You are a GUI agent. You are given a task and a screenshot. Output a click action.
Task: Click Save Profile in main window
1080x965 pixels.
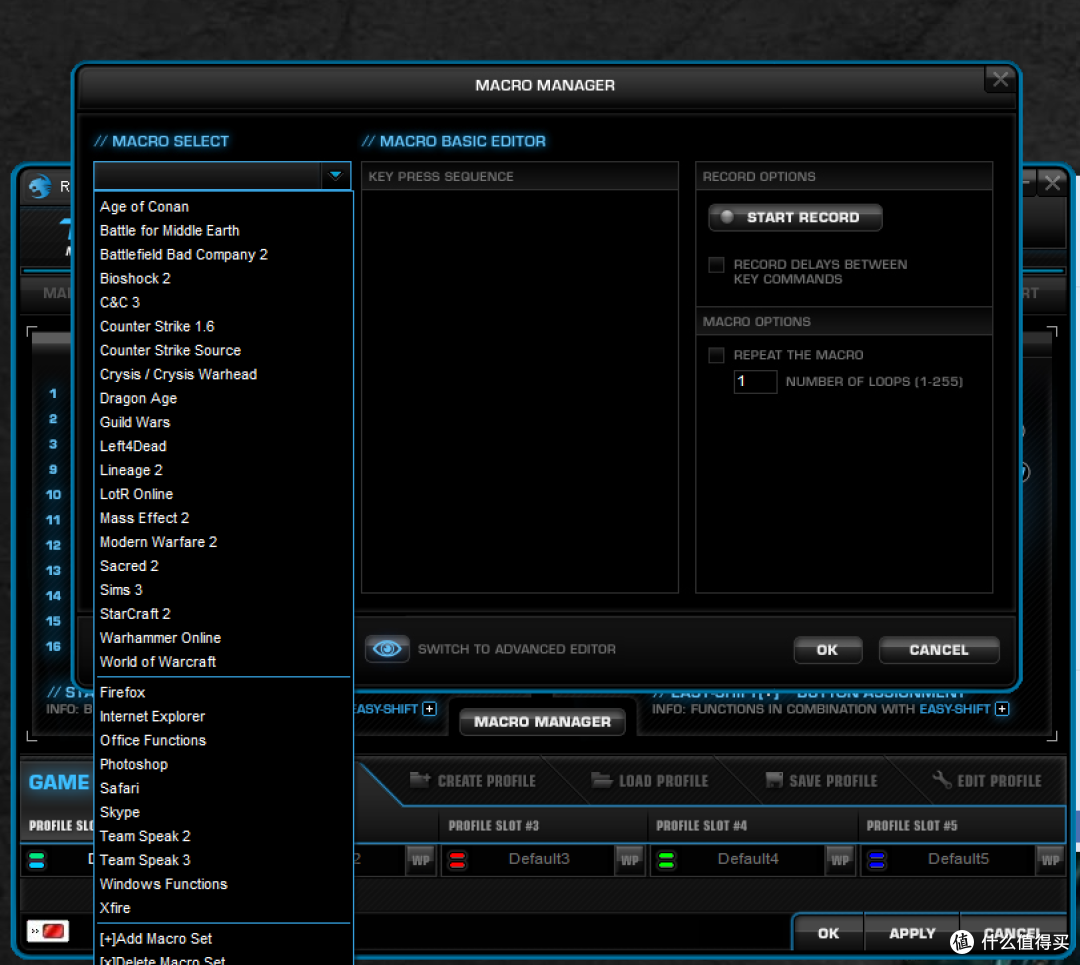click(x=821, y=781)
